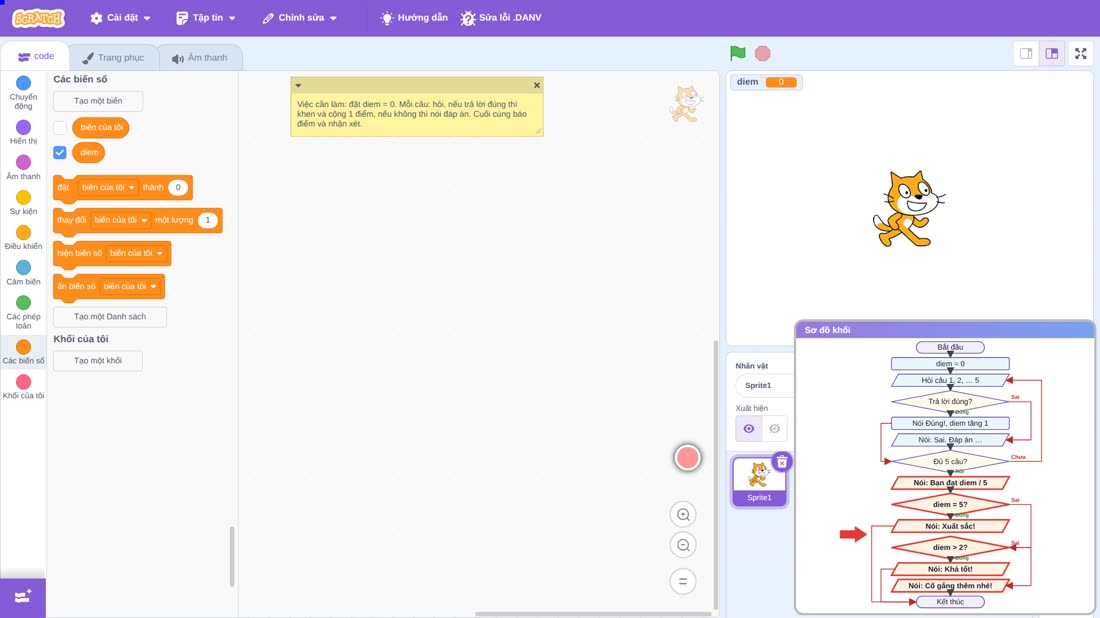This screenshot has width=1100, height=618.
Task: Open the Tập tin dropdown menu
Action: 206,18
